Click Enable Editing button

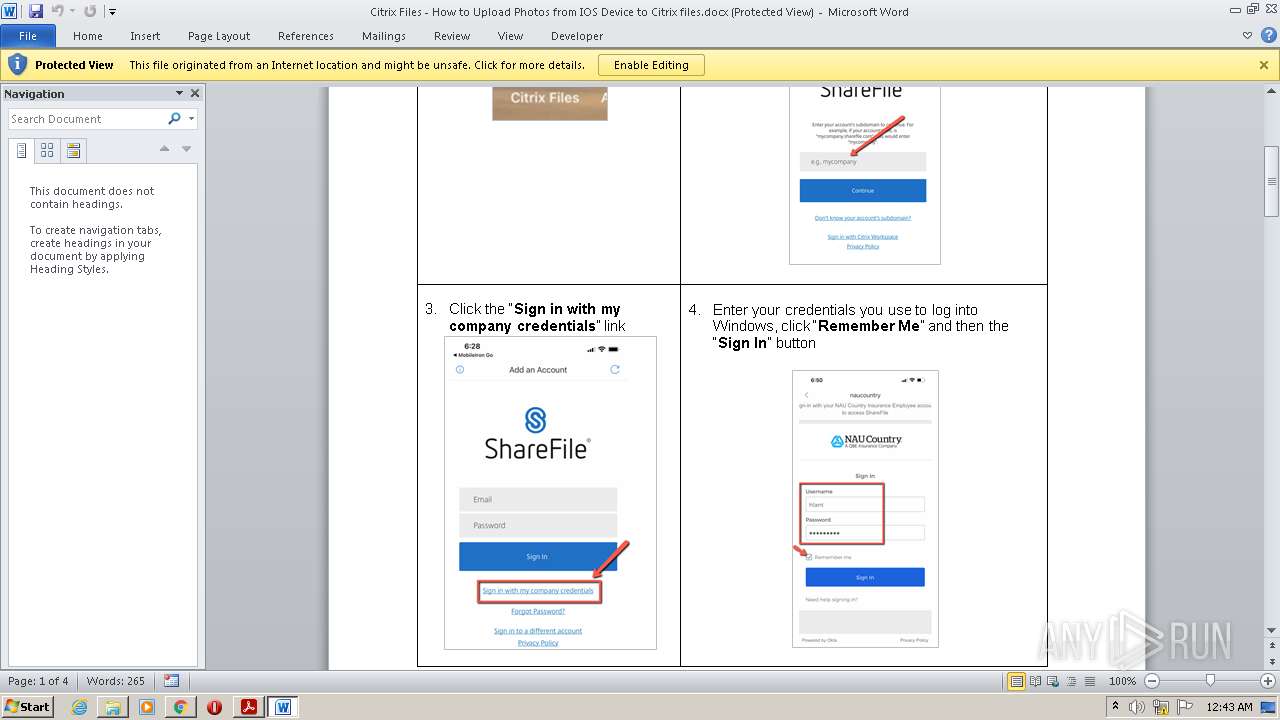[651, 65]
